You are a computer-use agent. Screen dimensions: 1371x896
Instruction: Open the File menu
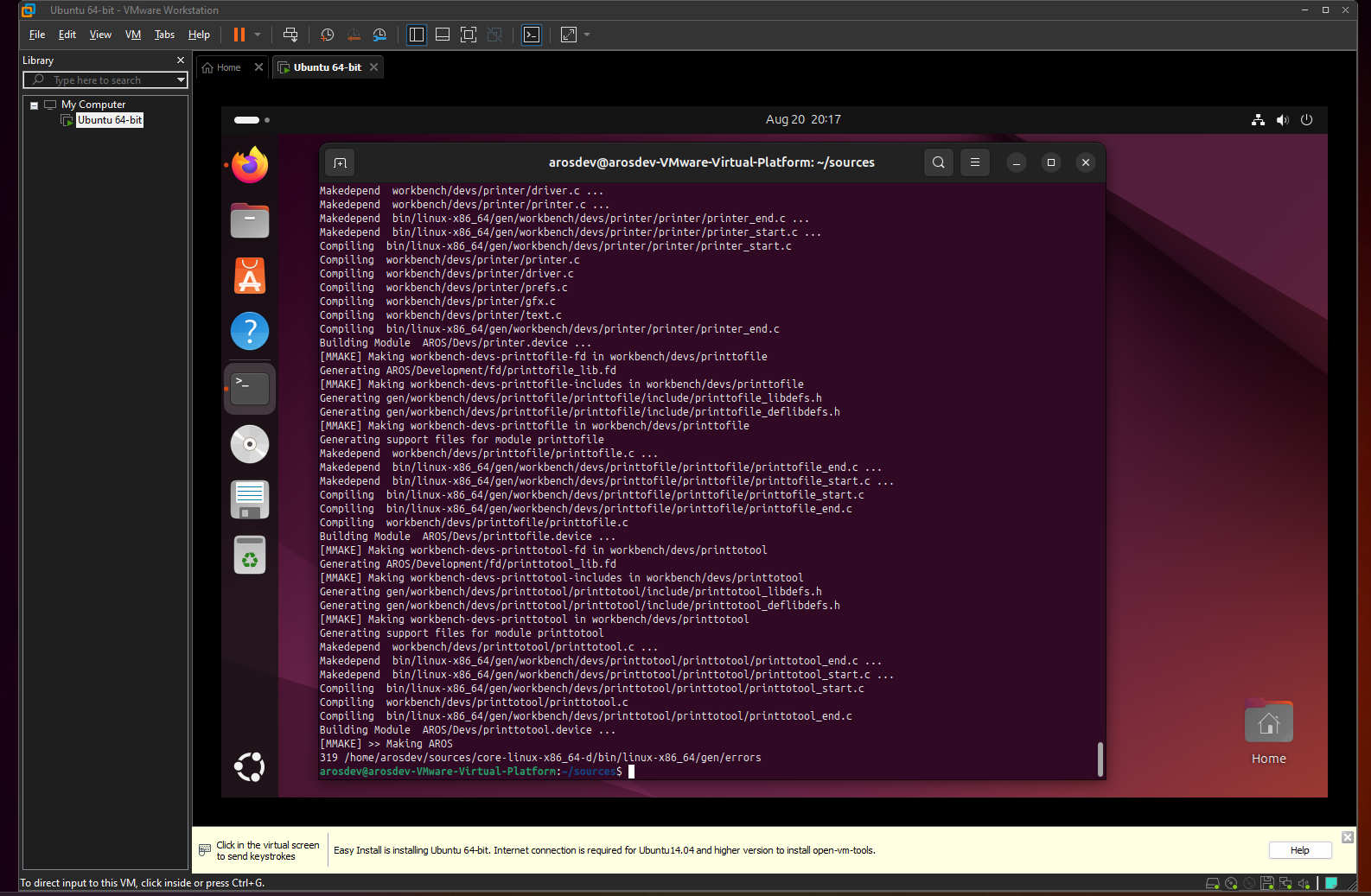pos(37,35)
